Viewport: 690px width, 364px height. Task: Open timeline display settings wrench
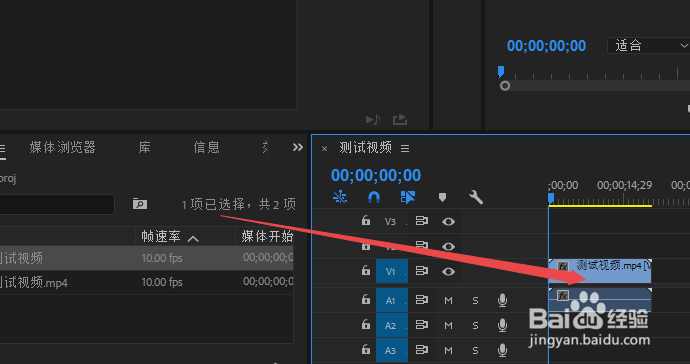476,197
